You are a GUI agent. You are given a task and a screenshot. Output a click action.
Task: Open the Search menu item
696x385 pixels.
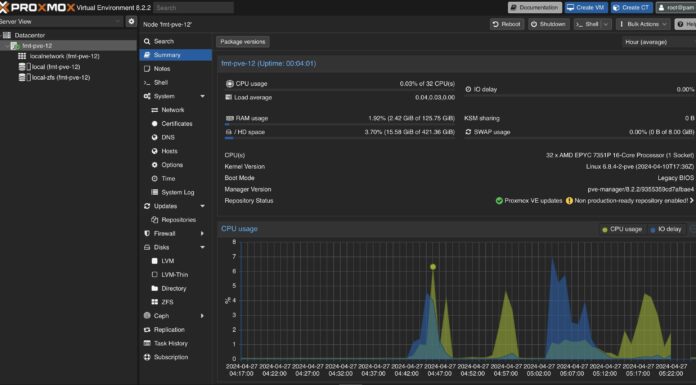pyautogui.click(x=176, y=41)
